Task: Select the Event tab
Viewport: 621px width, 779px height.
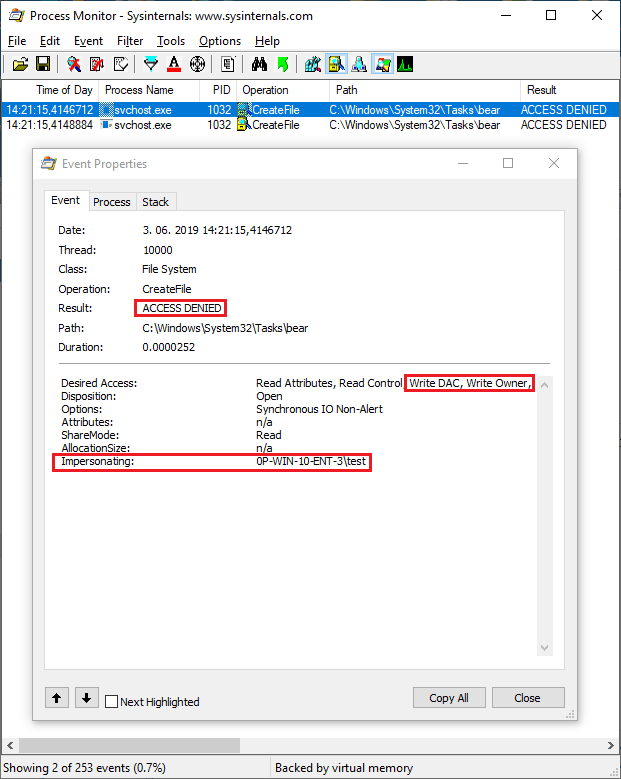Action: [x=66, y=200]
